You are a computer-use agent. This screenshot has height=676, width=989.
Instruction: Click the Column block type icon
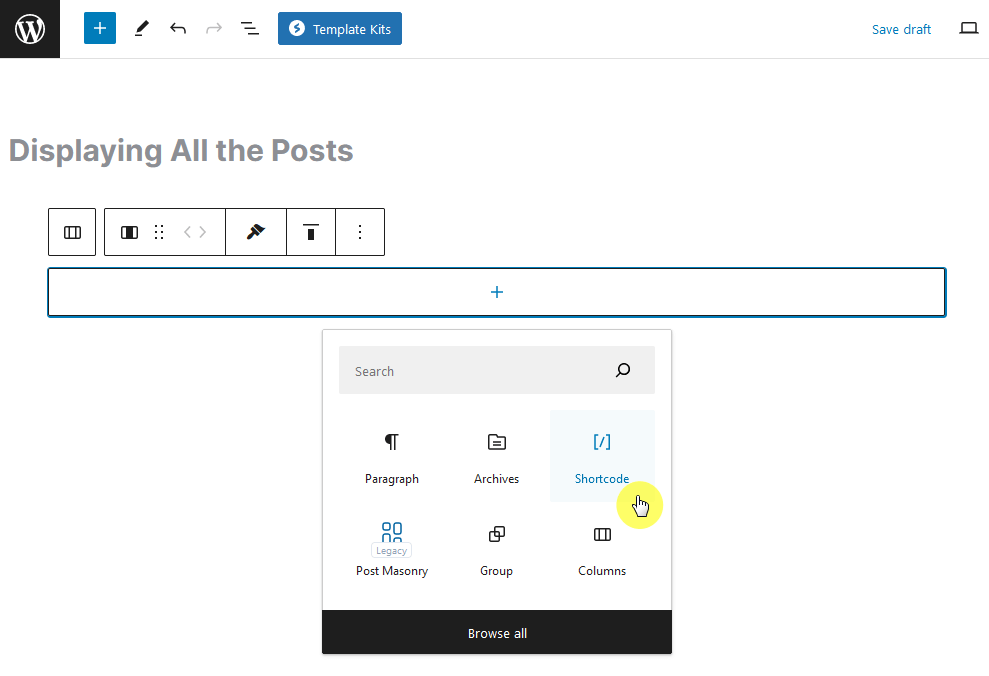129,232
